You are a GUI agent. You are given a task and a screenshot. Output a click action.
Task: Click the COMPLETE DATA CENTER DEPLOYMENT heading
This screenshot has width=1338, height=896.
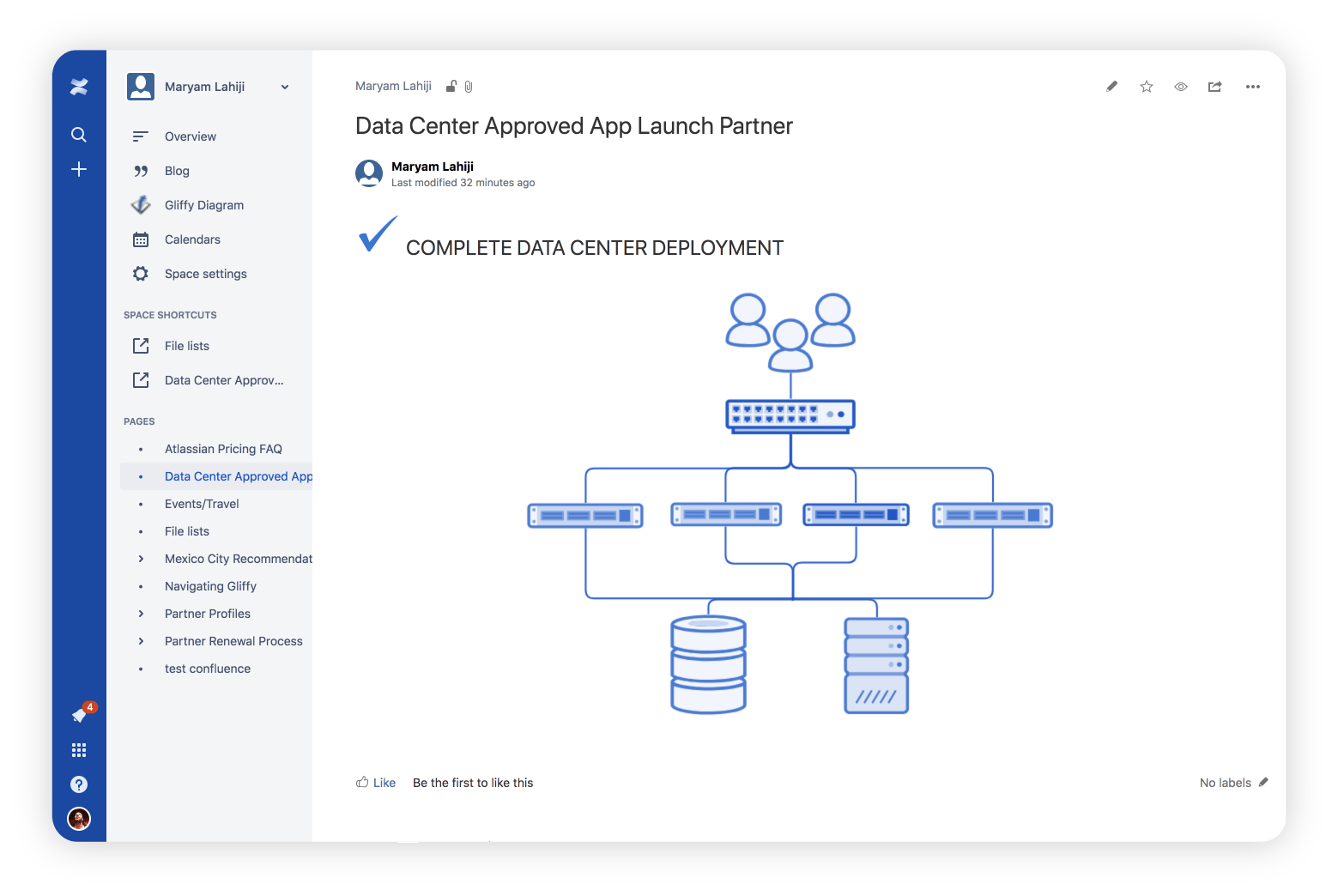pos(595,248)
